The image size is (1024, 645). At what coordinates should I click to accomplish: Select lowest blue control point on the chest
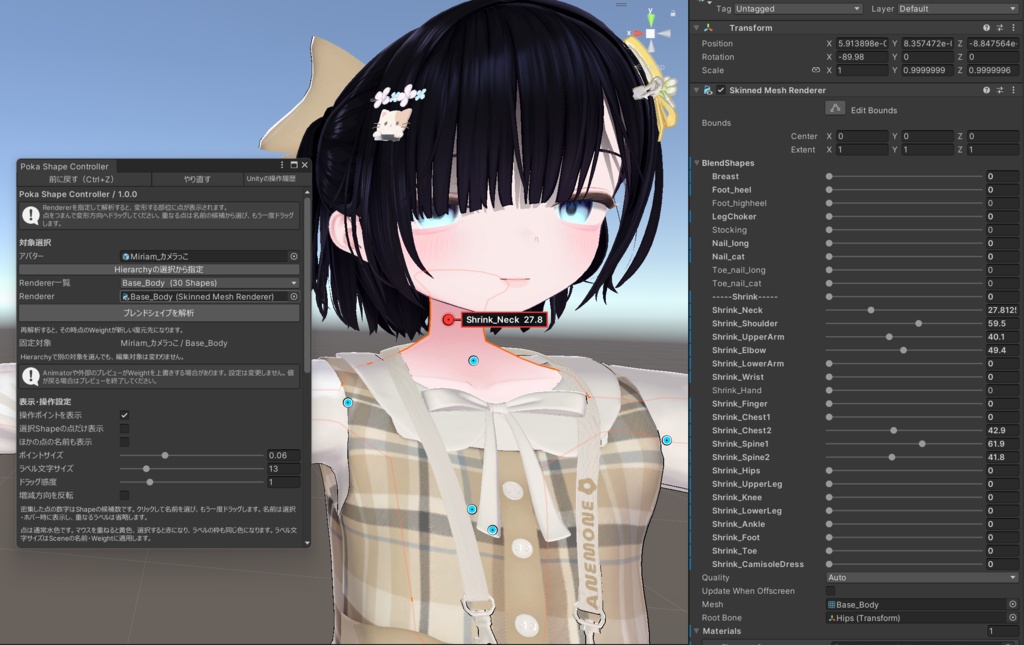(x=492, y=530)
